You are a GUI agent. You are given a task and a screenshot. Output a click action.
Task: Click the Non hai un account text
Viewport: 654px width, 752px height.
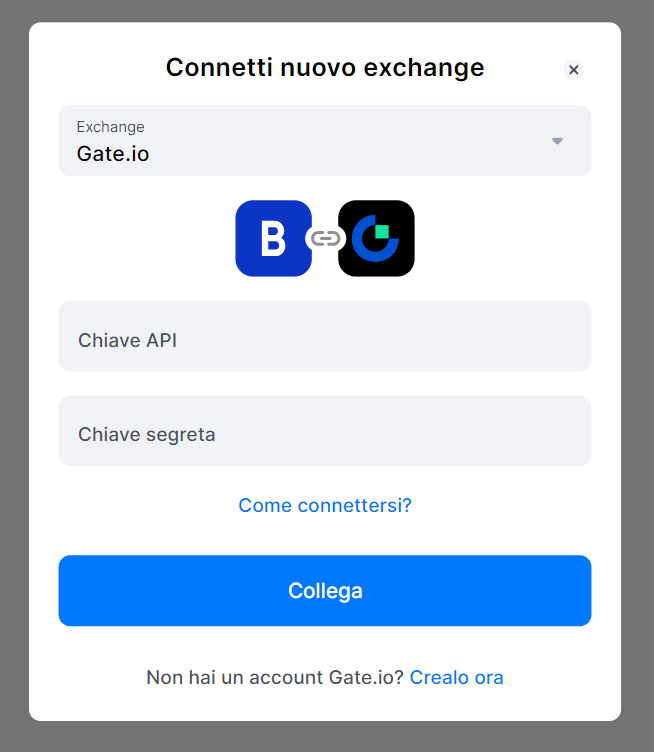274,677
